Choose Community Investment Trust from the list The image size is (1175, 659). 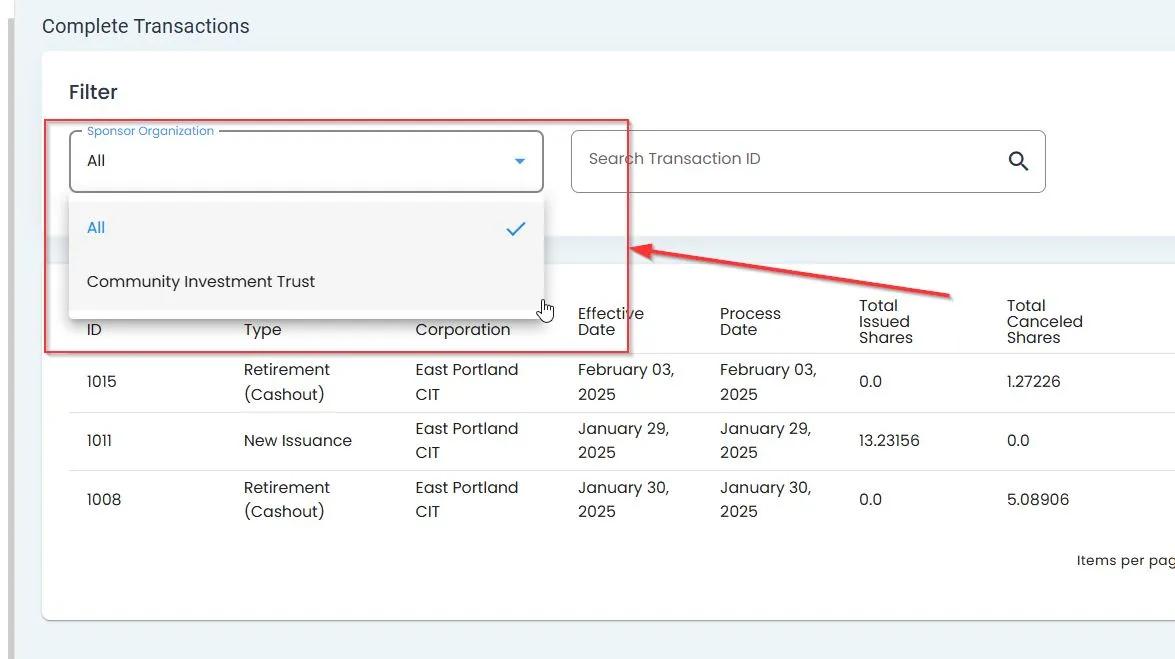point(201,282)
